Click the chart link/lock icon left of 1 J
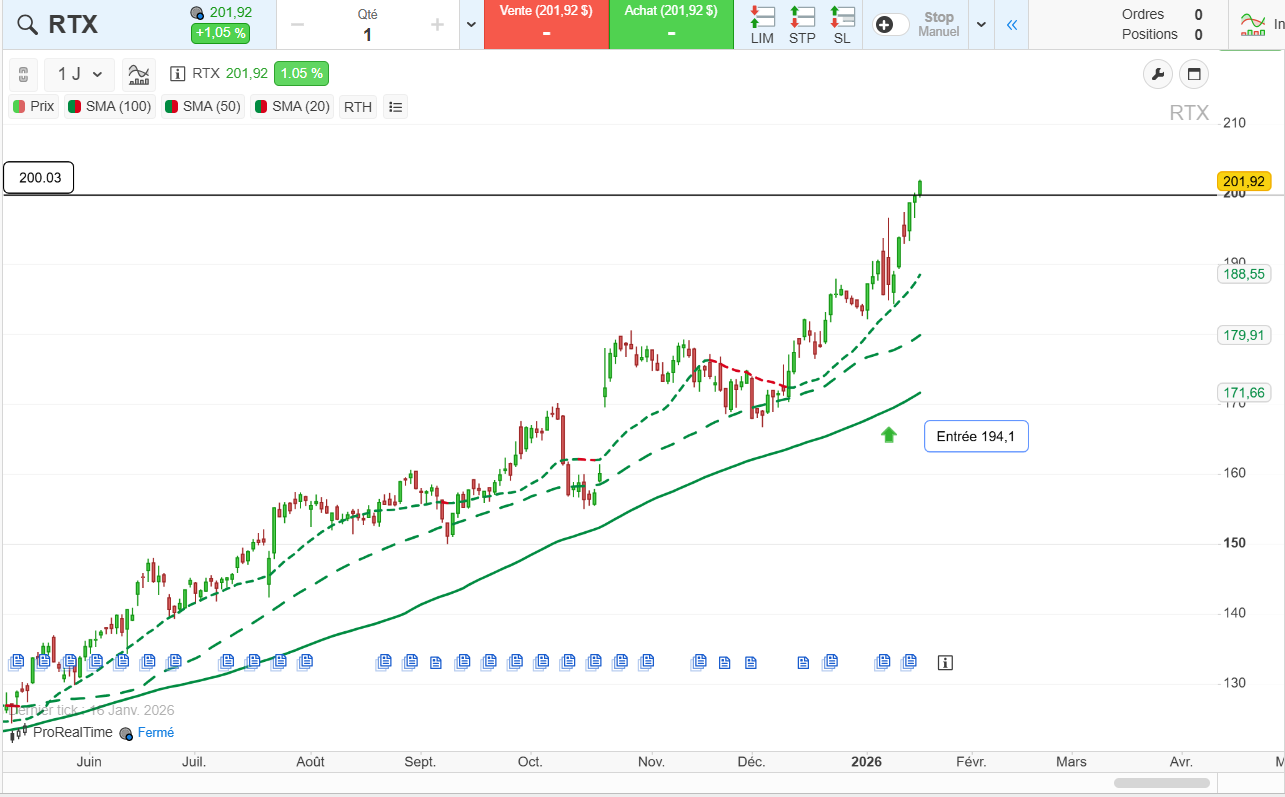The height and width of the screenshot is (797, 1285). [24, 74]
